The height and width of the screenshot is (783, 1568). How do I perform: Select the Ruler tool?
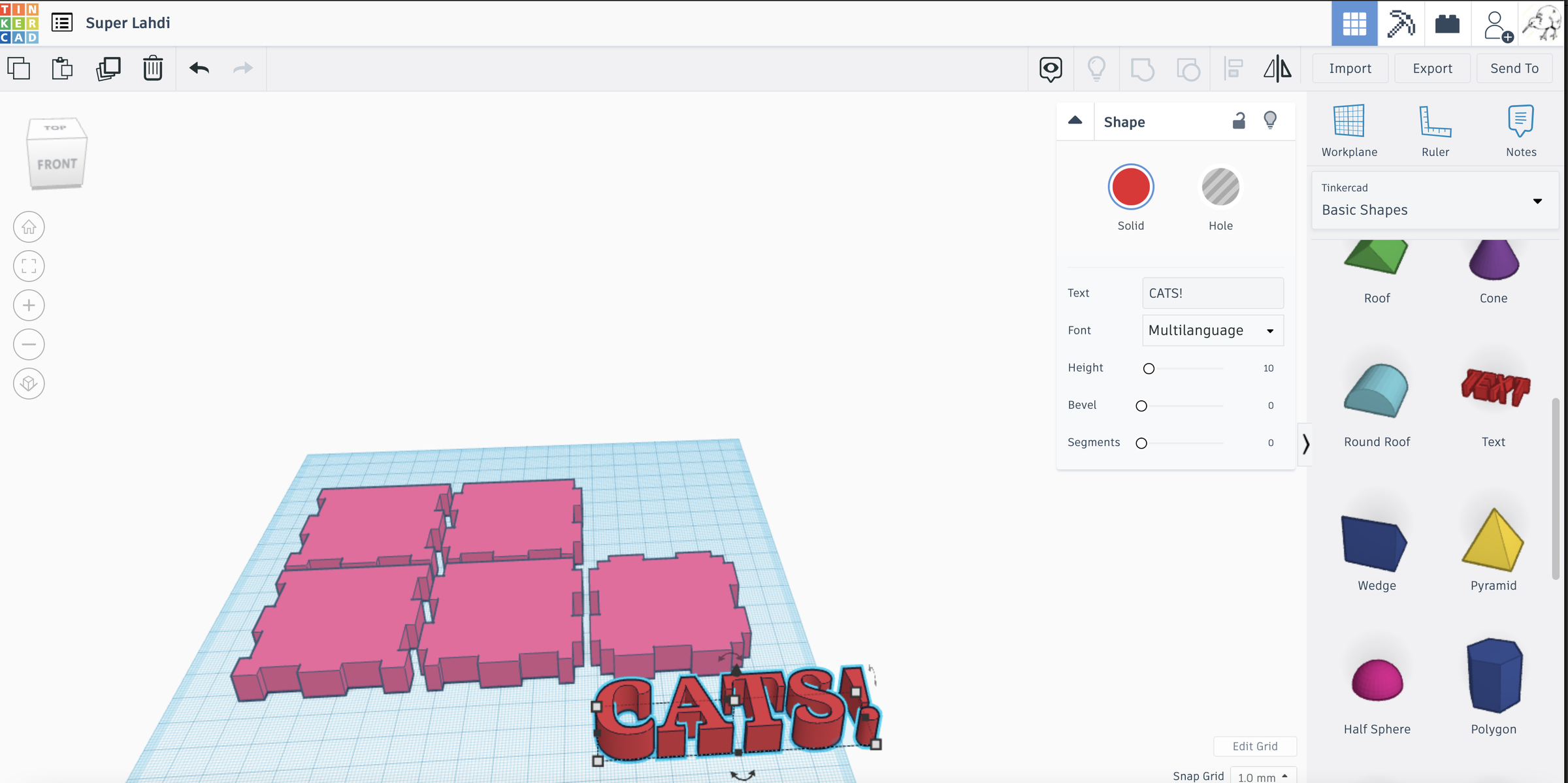(x=1435, y=129)
